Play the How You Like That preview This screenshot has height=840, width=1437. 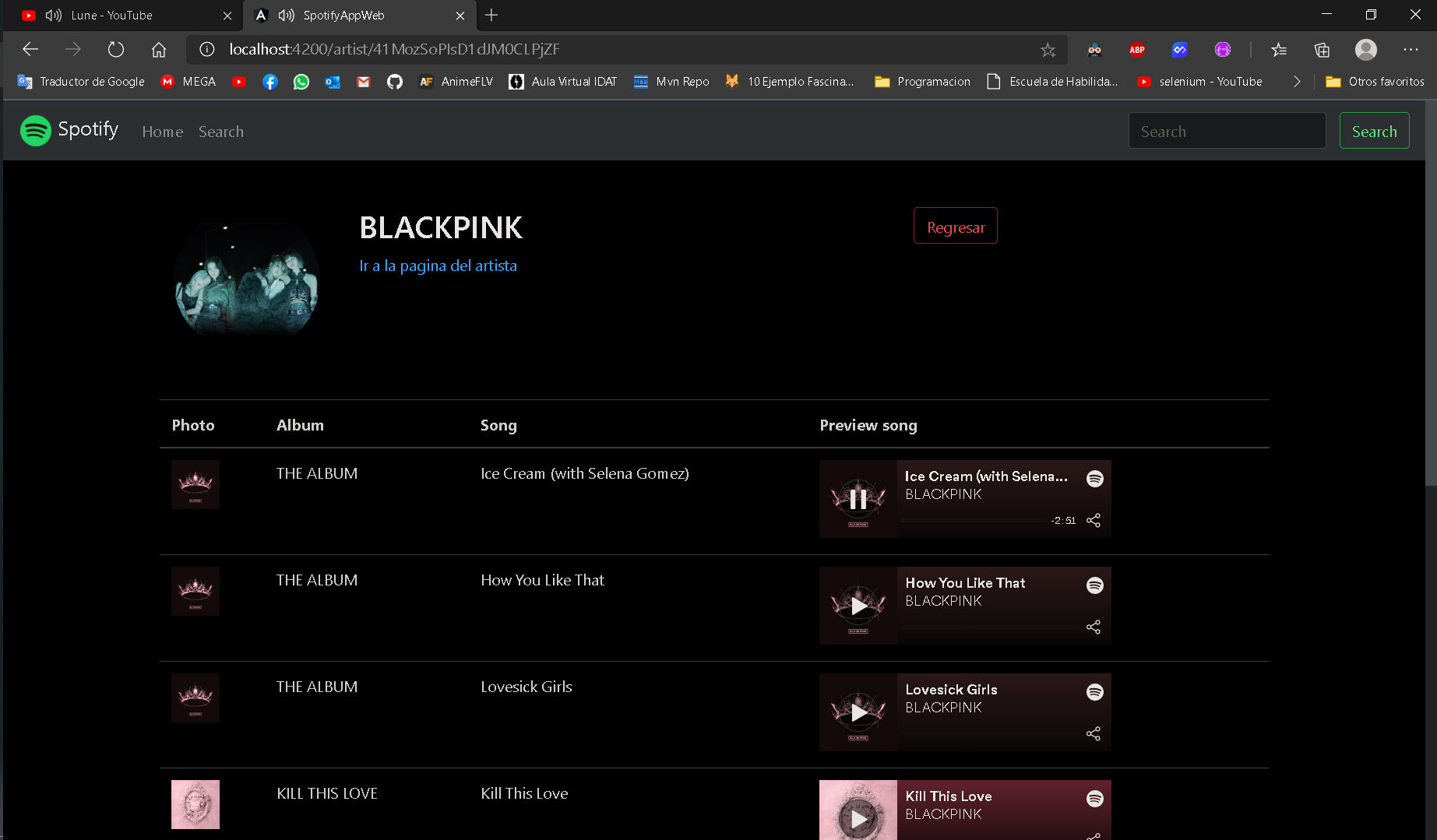(858, 606)
